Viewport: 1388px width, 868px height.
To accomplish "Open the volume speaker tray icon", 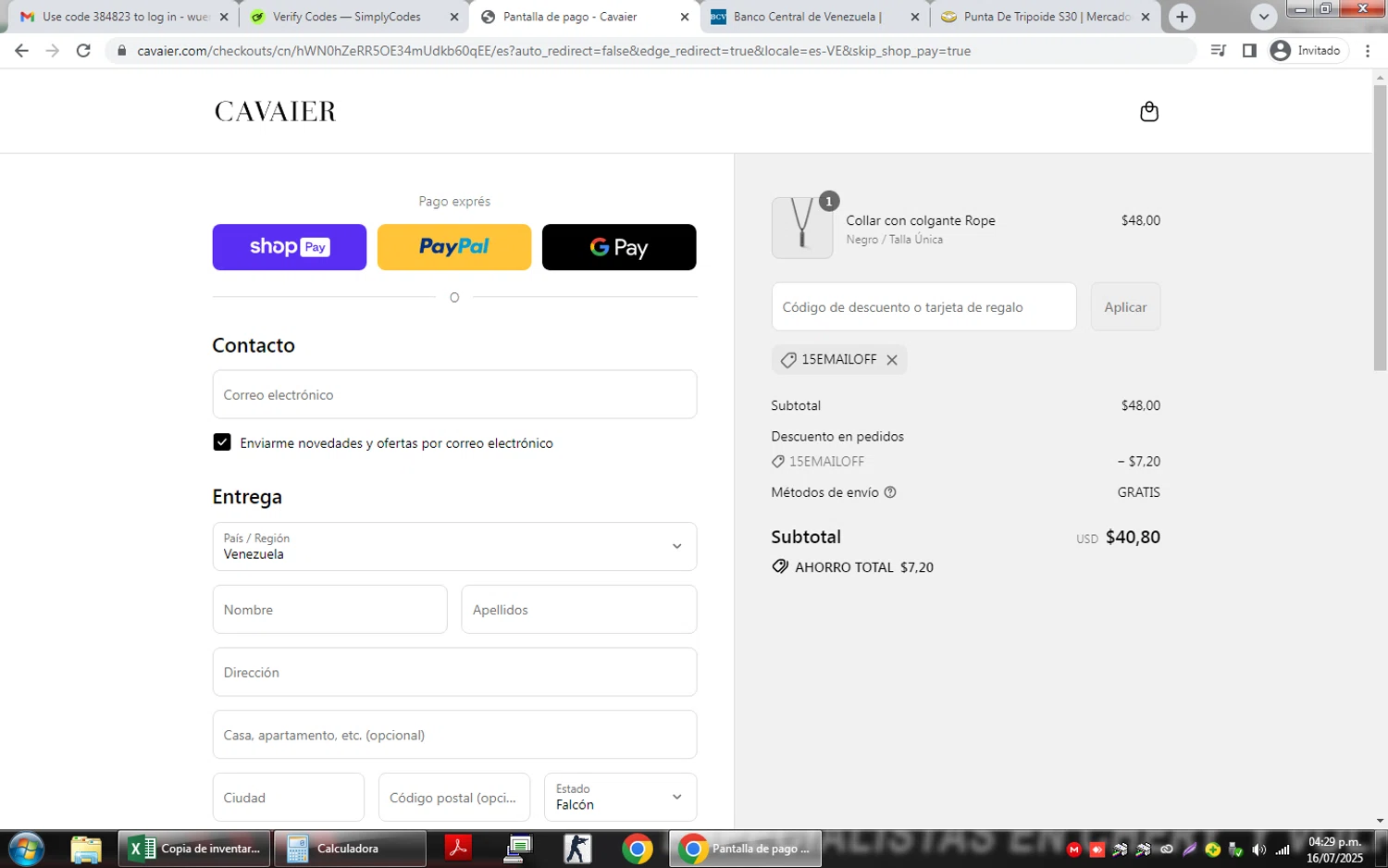I will (x=1258, y=849).
